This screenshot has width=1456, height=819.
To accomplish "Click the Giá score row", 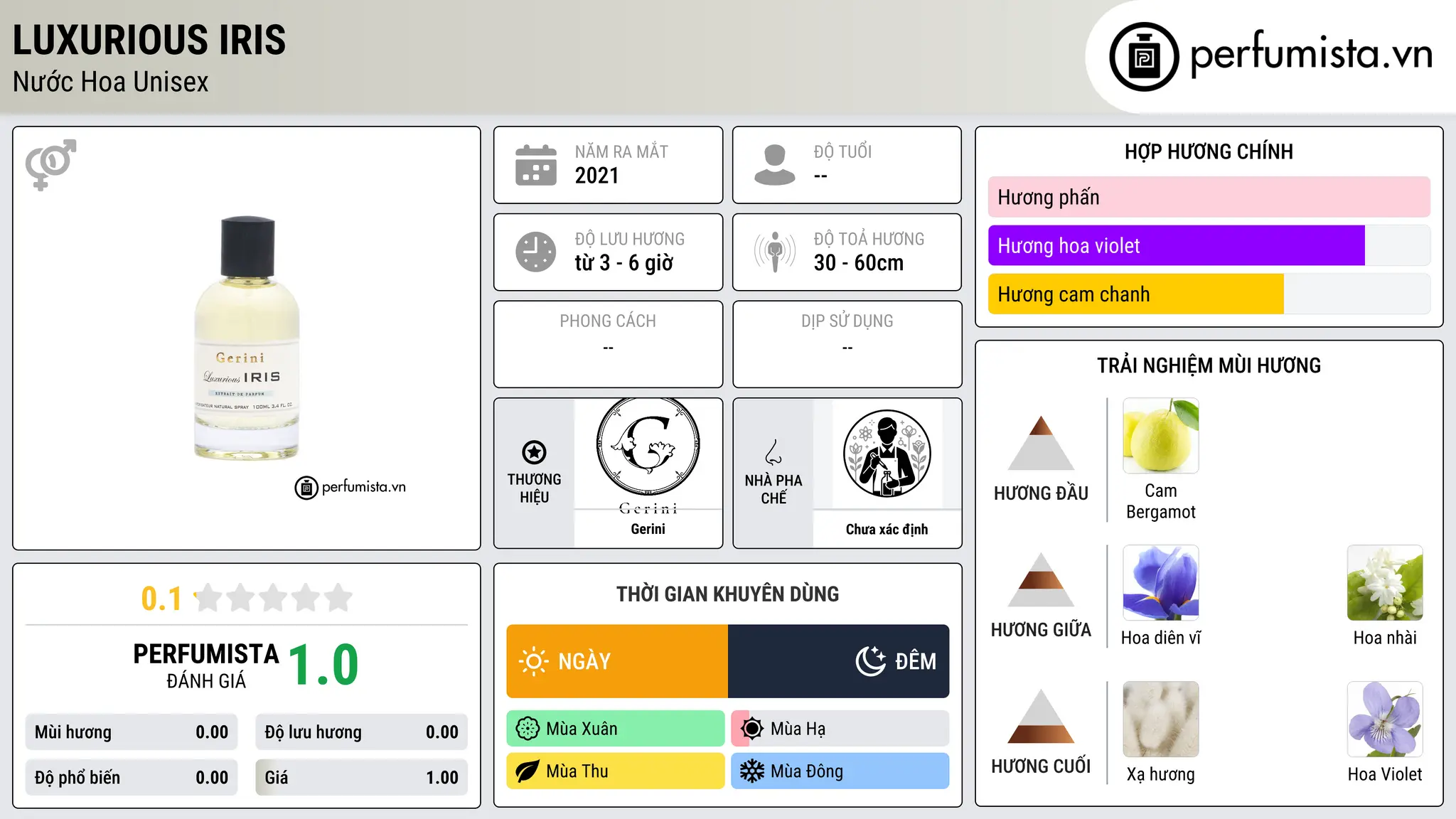I will 361,778.
